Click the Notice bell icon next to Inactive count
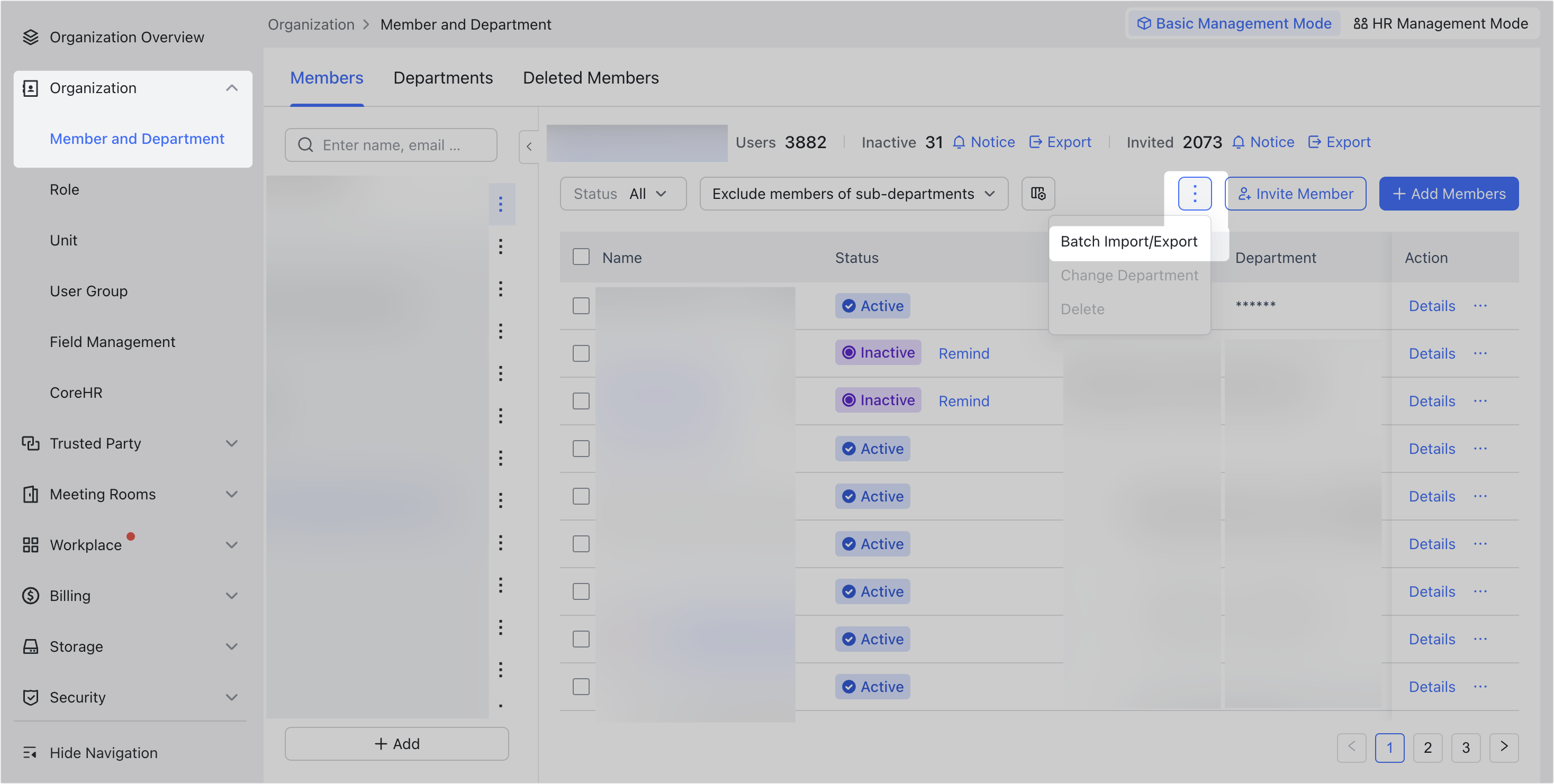Viewport: 1554px width, 784px height. [959, 142]
